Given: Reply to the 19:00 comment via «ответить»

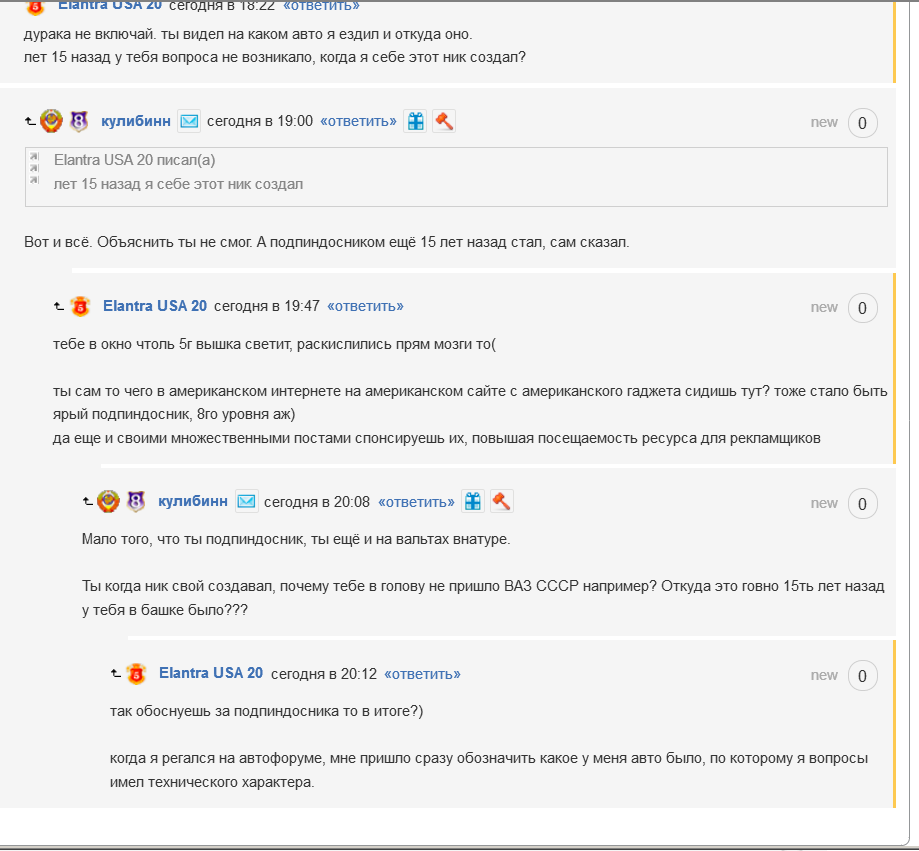Looking at the screenshot, I should click(x=358, y=121).
